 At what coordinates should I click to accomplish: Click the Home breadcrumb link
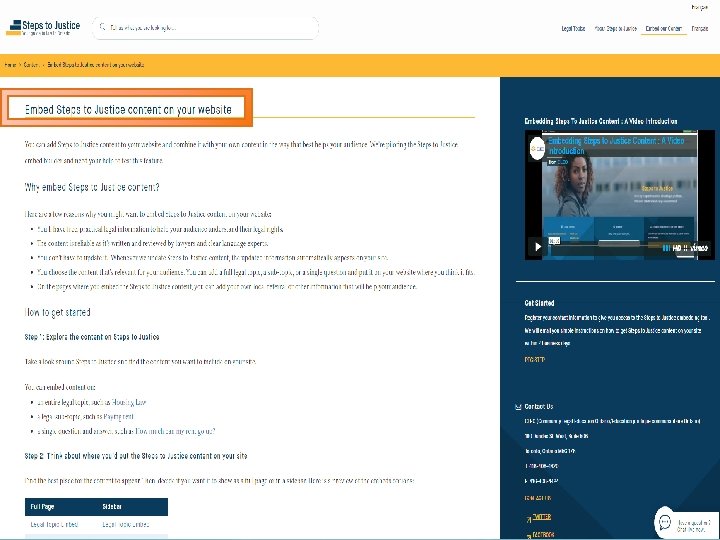point(10,65)
